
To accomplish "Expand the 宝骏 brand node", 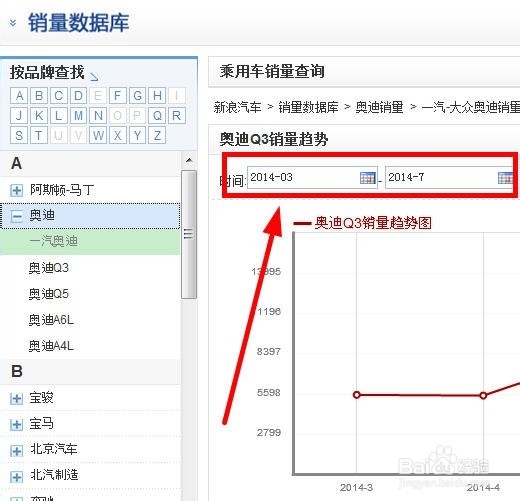I will 16,398.
